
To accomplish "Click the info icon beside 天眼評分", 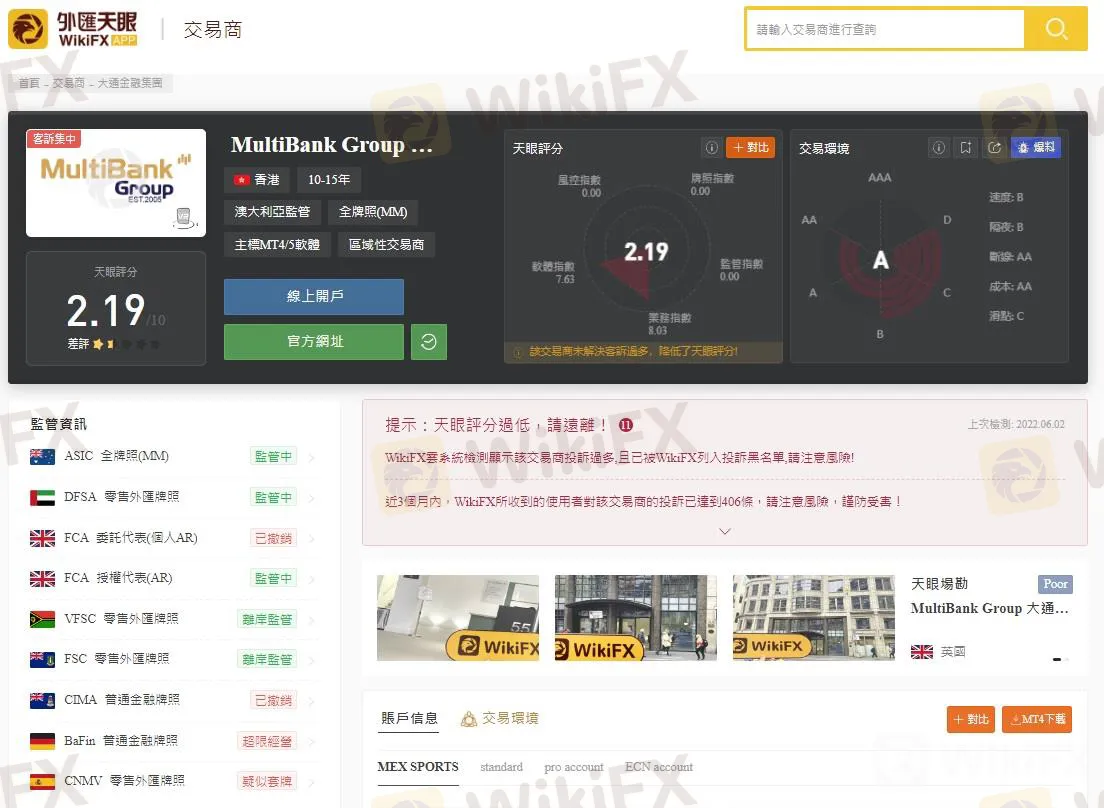I will [712, 148].
